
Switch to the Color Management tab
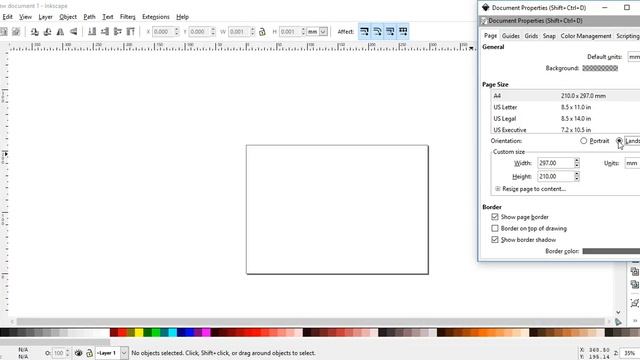tap(586, 36)
